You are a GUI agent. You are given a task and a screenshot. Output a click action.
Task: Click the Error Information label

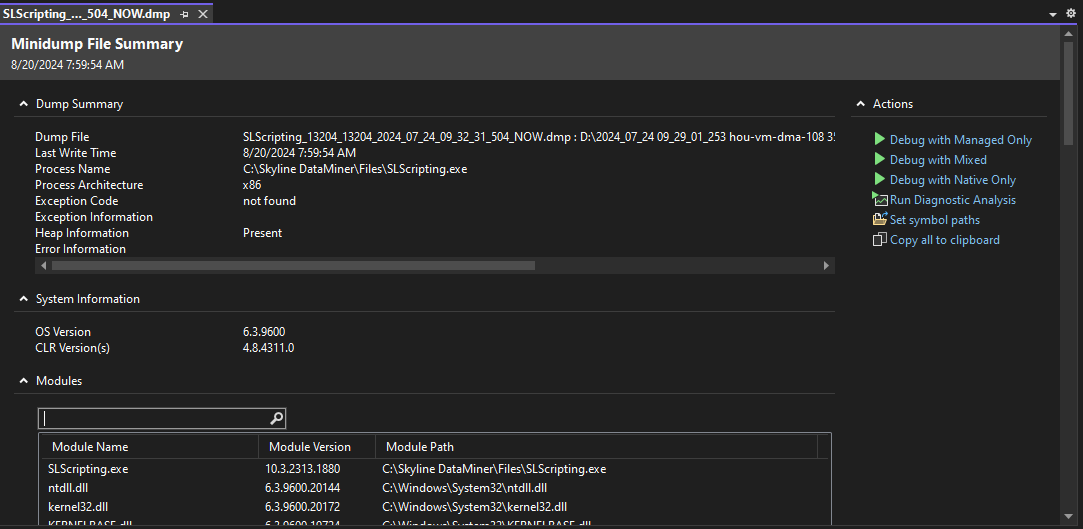point(80,249)
